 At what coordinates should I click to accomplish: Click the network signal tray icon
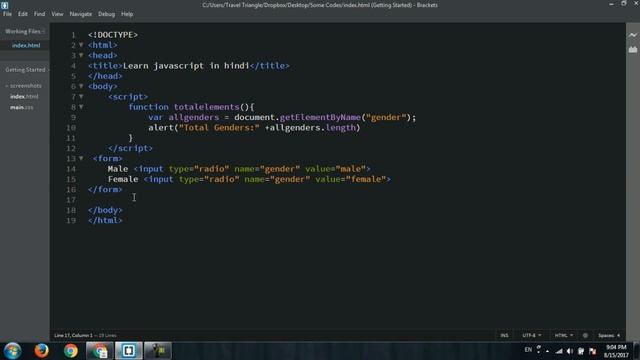click(559, 351)
